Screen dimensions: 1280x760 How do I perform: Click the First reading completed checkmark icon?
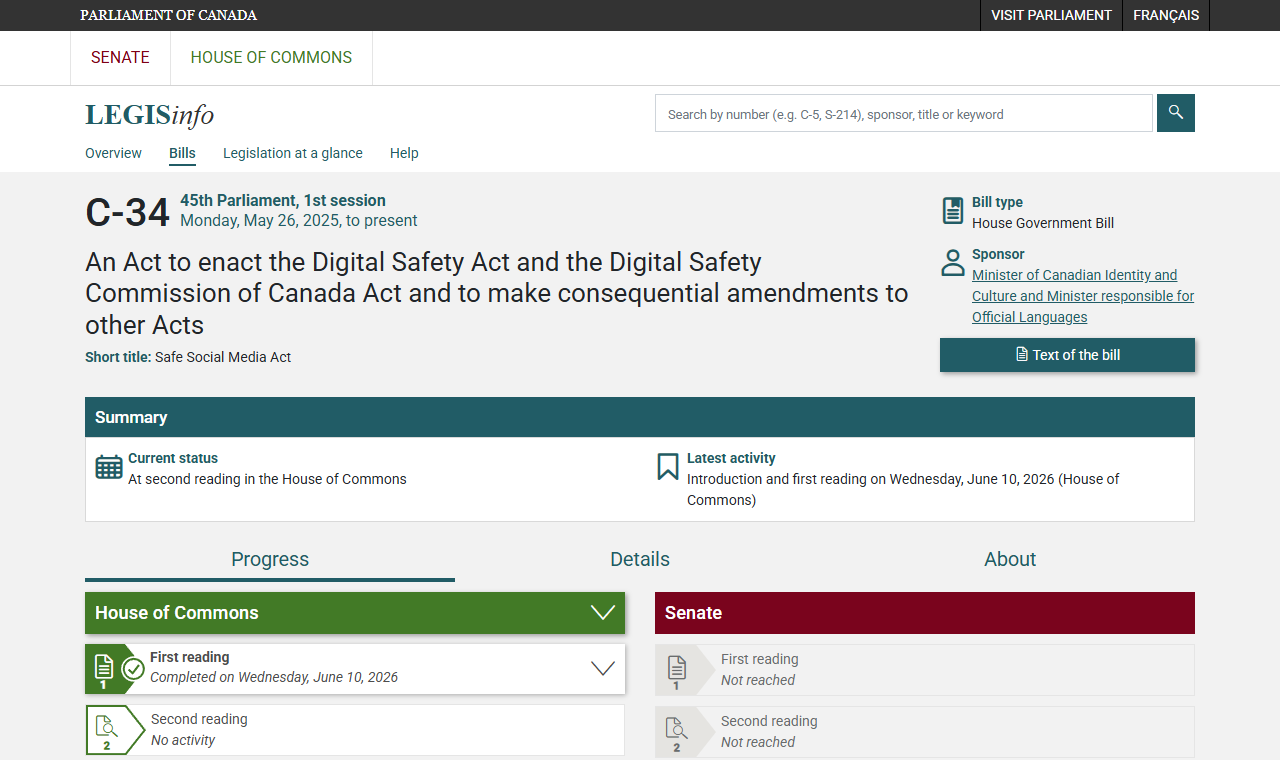(133, 669)
